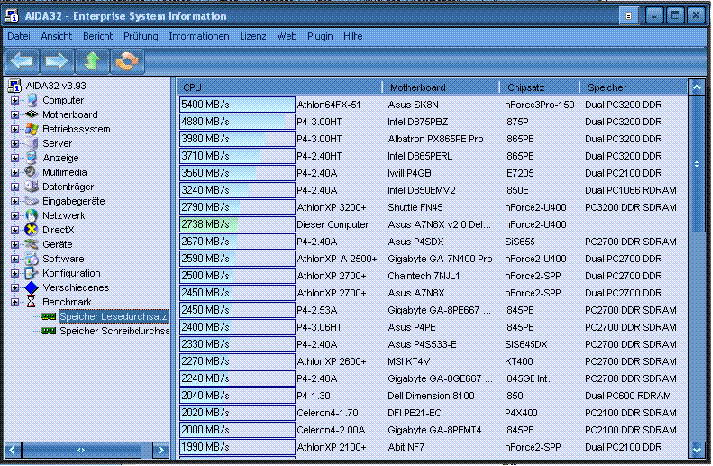The image size is (713, 466).
Task: Select the Server tree icon
Action: point(31,143)
